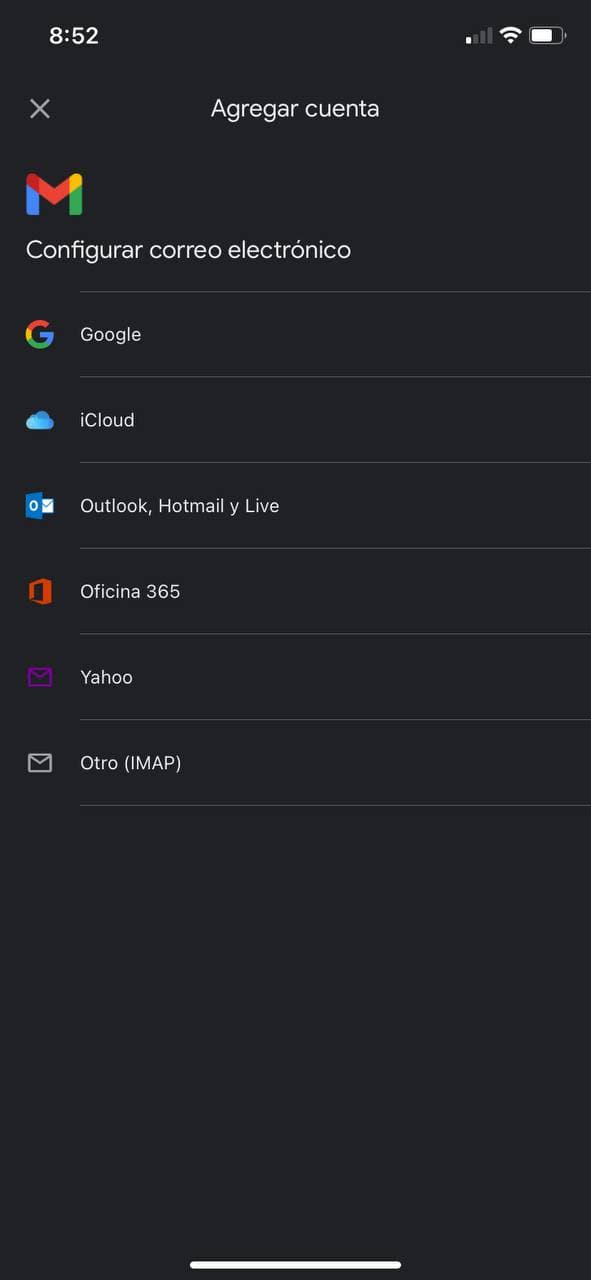The height and width of the screenshot is (1280, 591).
Task: Tap the iCloud cloud icon
Action: (40, 421)
